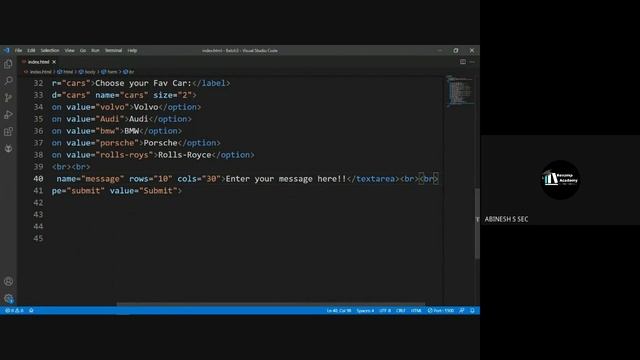This screenshot has width=640, height=360.
Task: Click the Live Server Port status item
Action: 440,311
